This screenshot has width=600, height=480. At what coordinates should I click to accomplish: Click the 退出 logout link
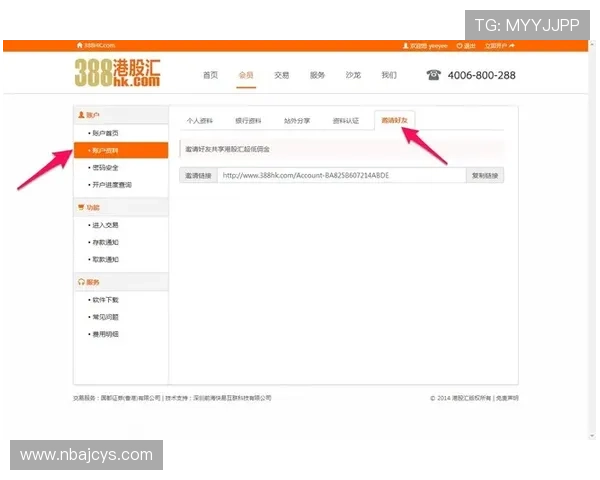(x=470, y=46)
